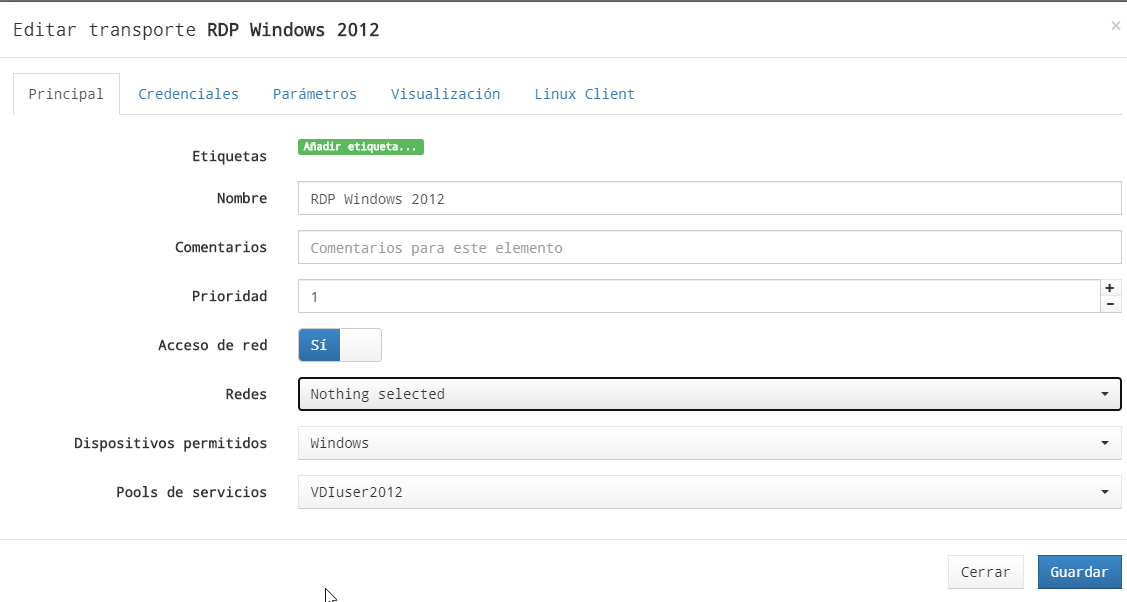Click the minus icon to decrease Prioridad
Viewport: 1127px width, 602px height.
[x=1110, y=304]
